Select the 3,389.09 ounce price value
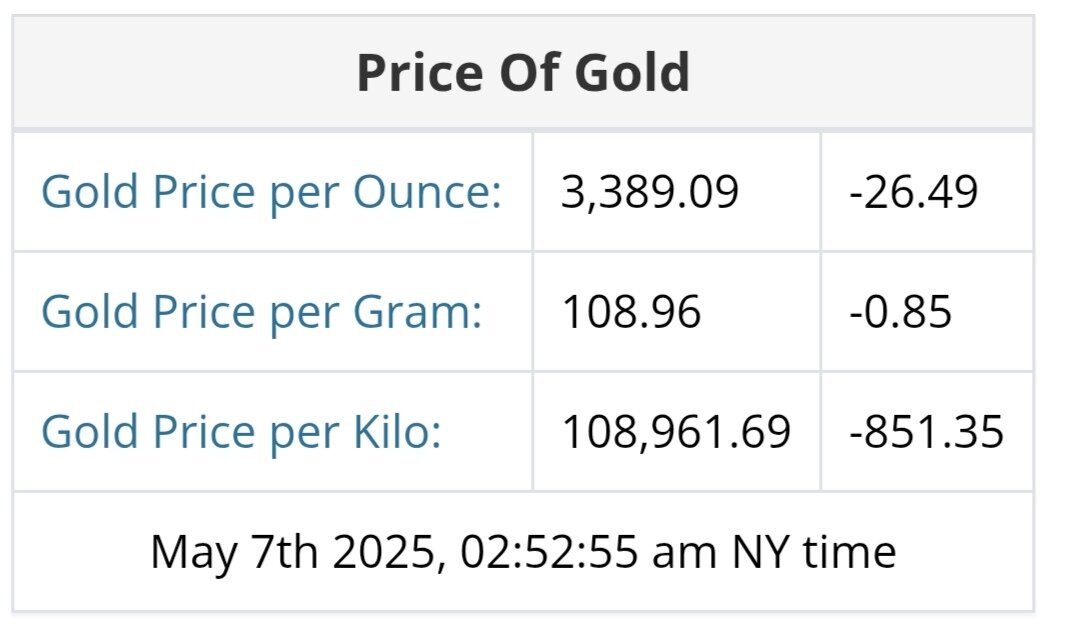The height and width of the screenshot is (639, 1073). click(650, 191)
